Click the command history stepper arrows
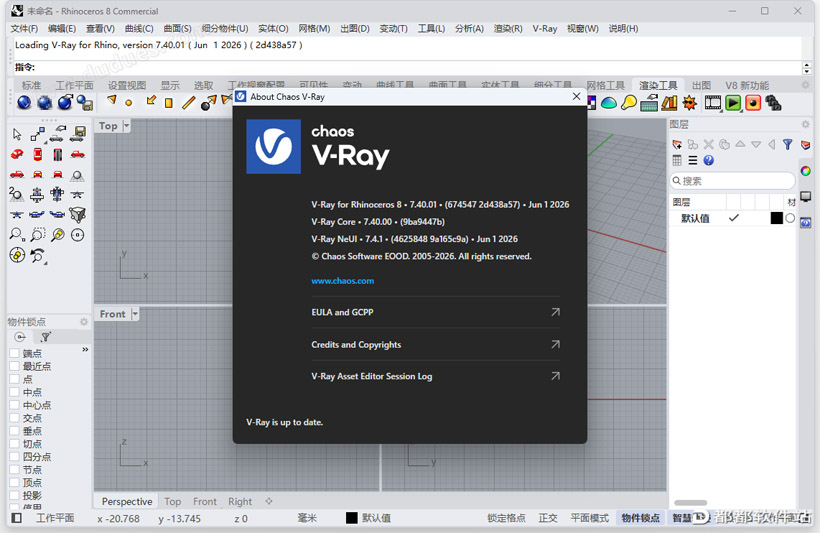 click(x=806, y=67)
